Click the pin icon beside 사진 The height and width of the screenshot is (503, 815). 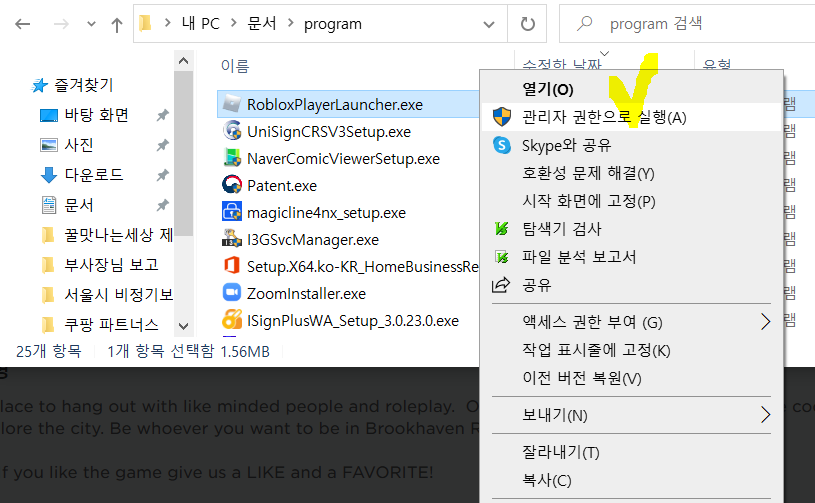click(x=163, y=145)
